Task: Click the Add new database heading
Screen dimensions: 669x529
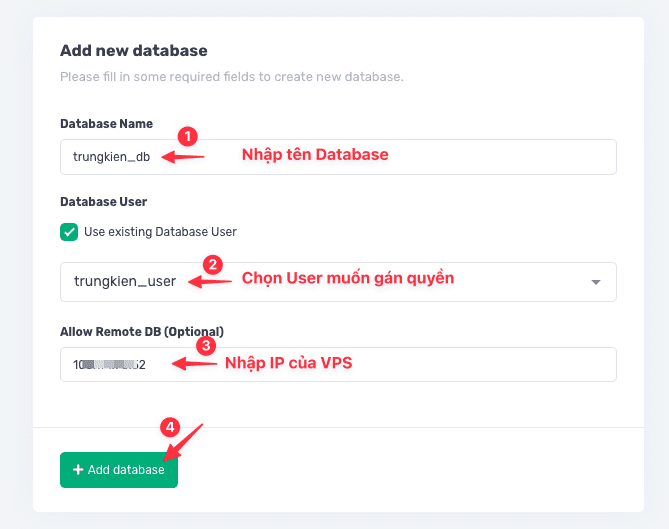Action: click(134, 50)
